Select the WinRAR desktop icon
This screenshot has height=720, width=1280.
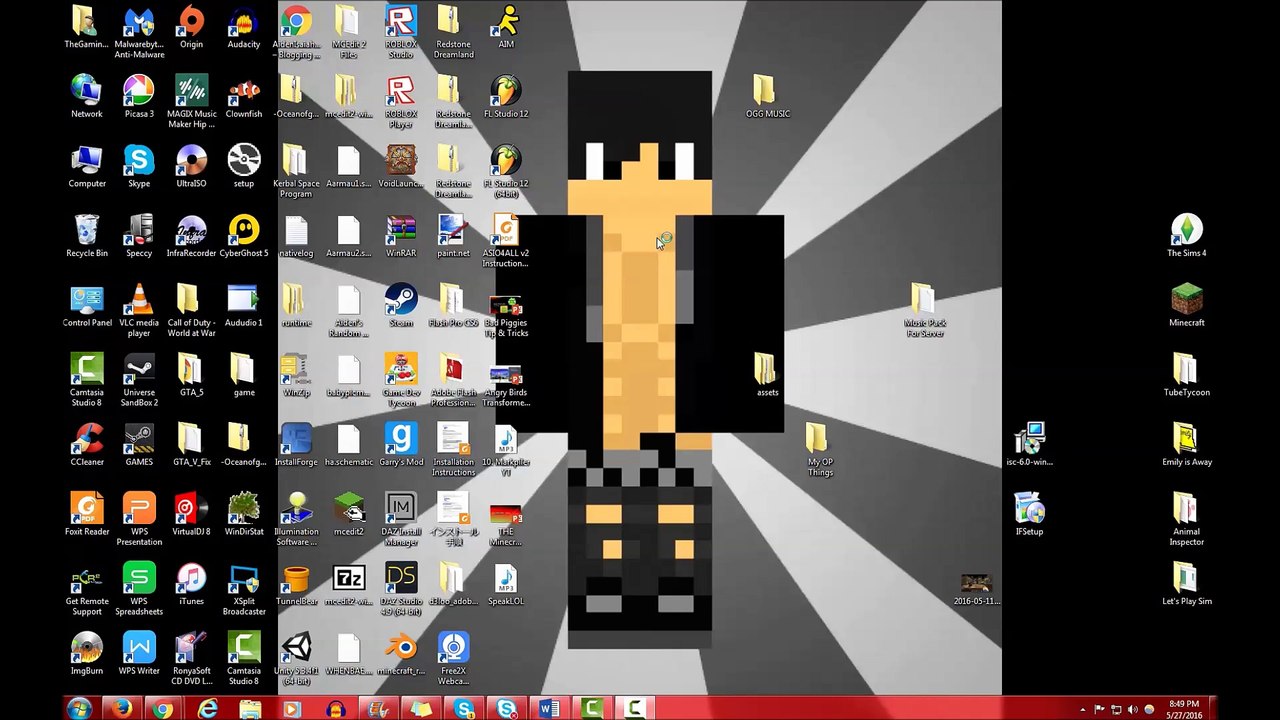(x=401, y=236)
